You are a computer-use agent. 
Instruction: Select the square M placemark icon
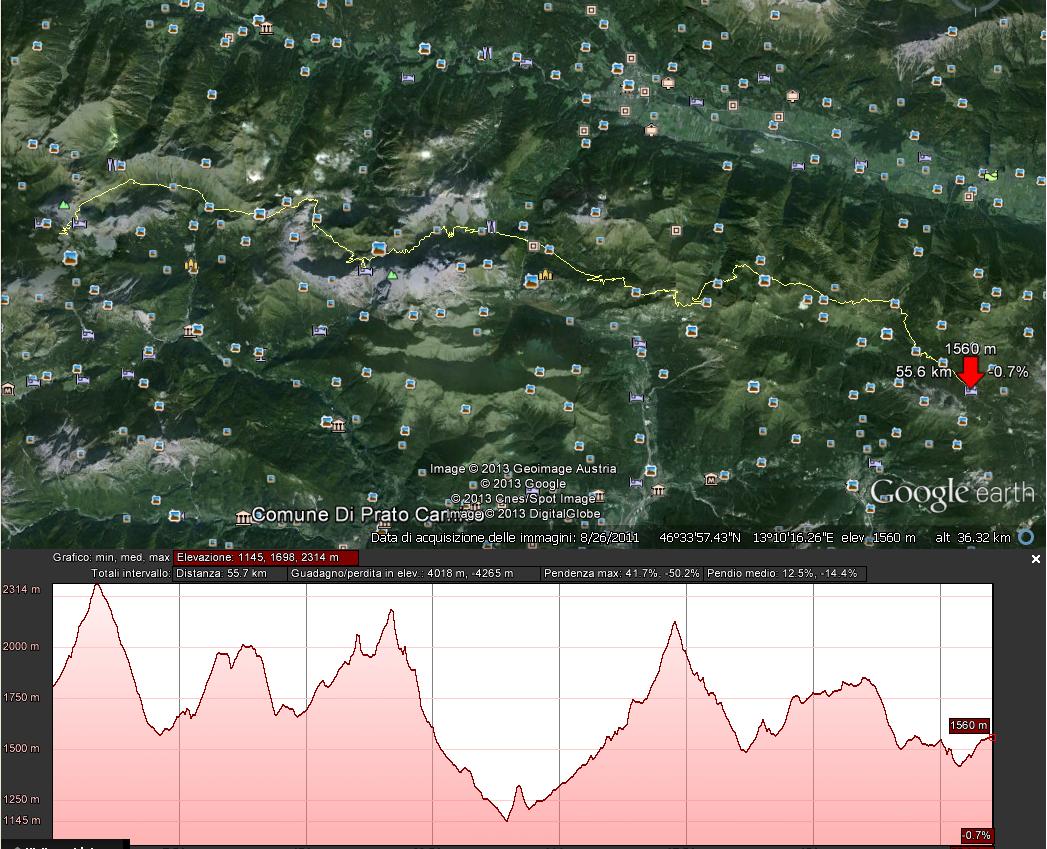711,479
